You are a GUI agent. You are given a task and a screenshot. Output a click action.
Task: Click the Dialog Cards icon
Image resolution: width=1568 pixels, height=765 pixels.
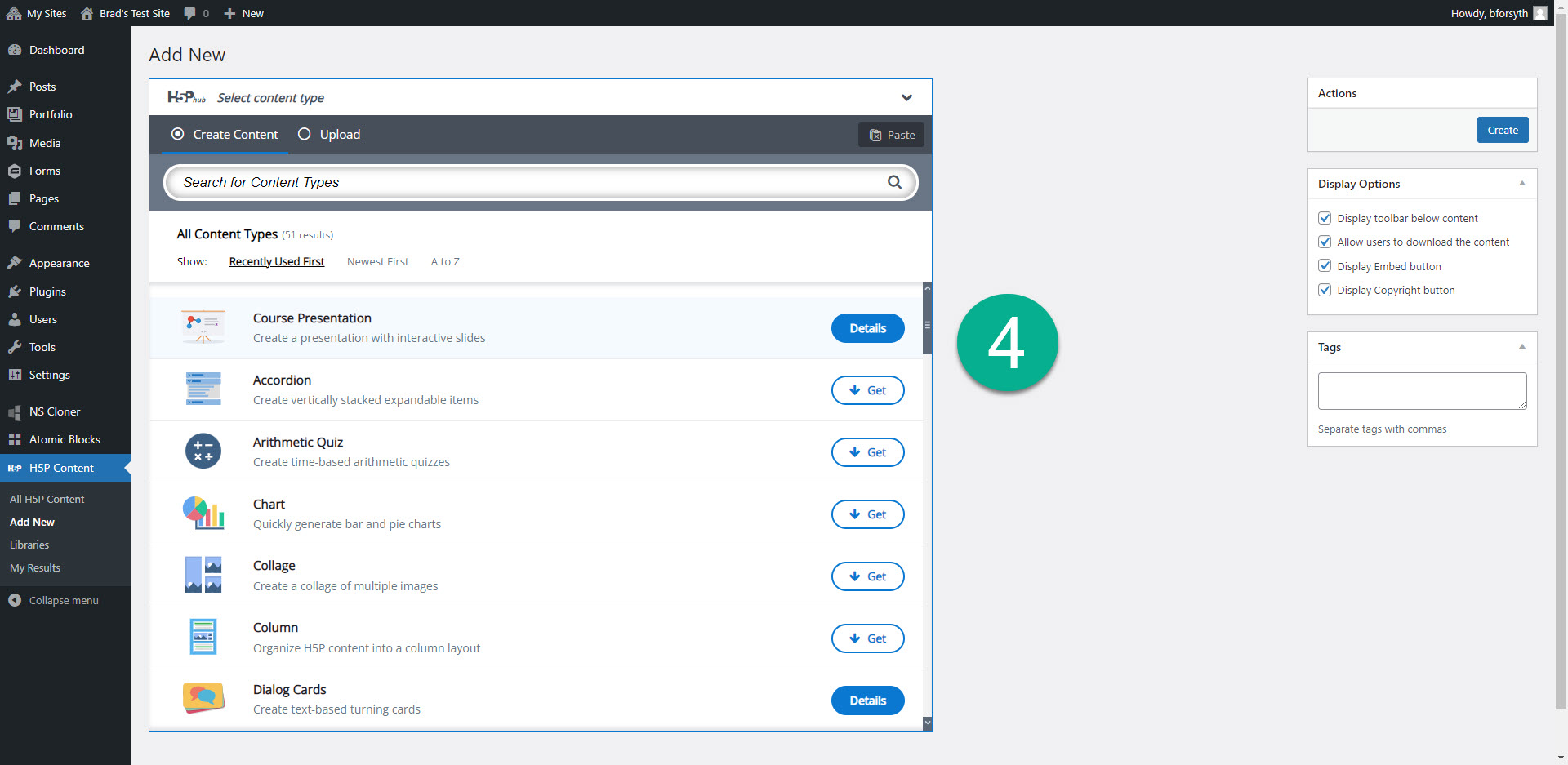tap(203, 699)
